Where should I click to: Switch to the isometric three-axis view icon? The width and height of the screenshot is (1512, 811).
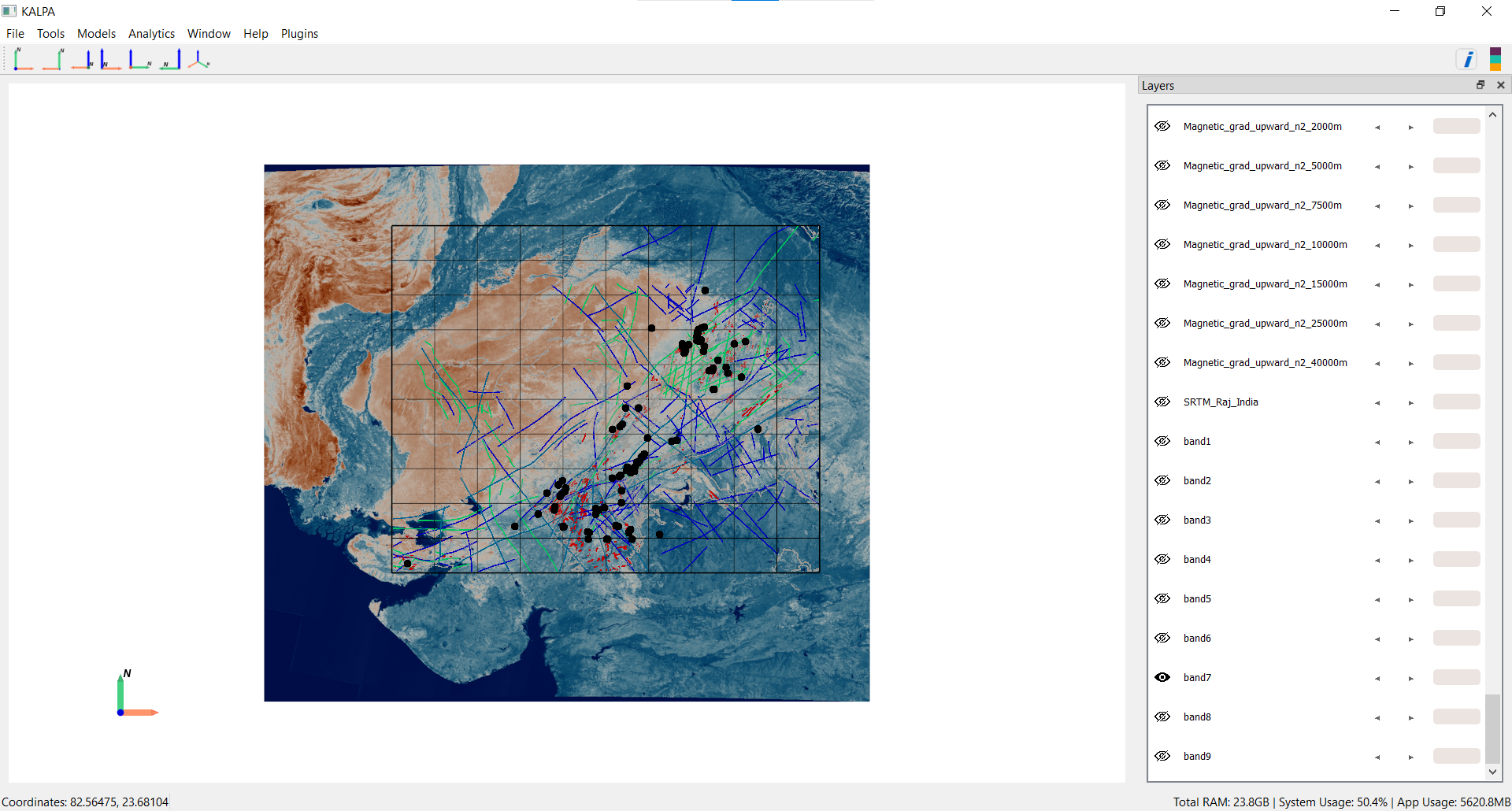[x=199, y=60]
